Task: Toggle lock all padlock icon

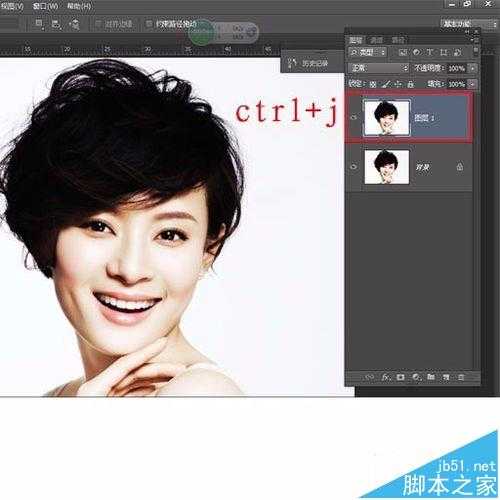Action: pos(411,84)
